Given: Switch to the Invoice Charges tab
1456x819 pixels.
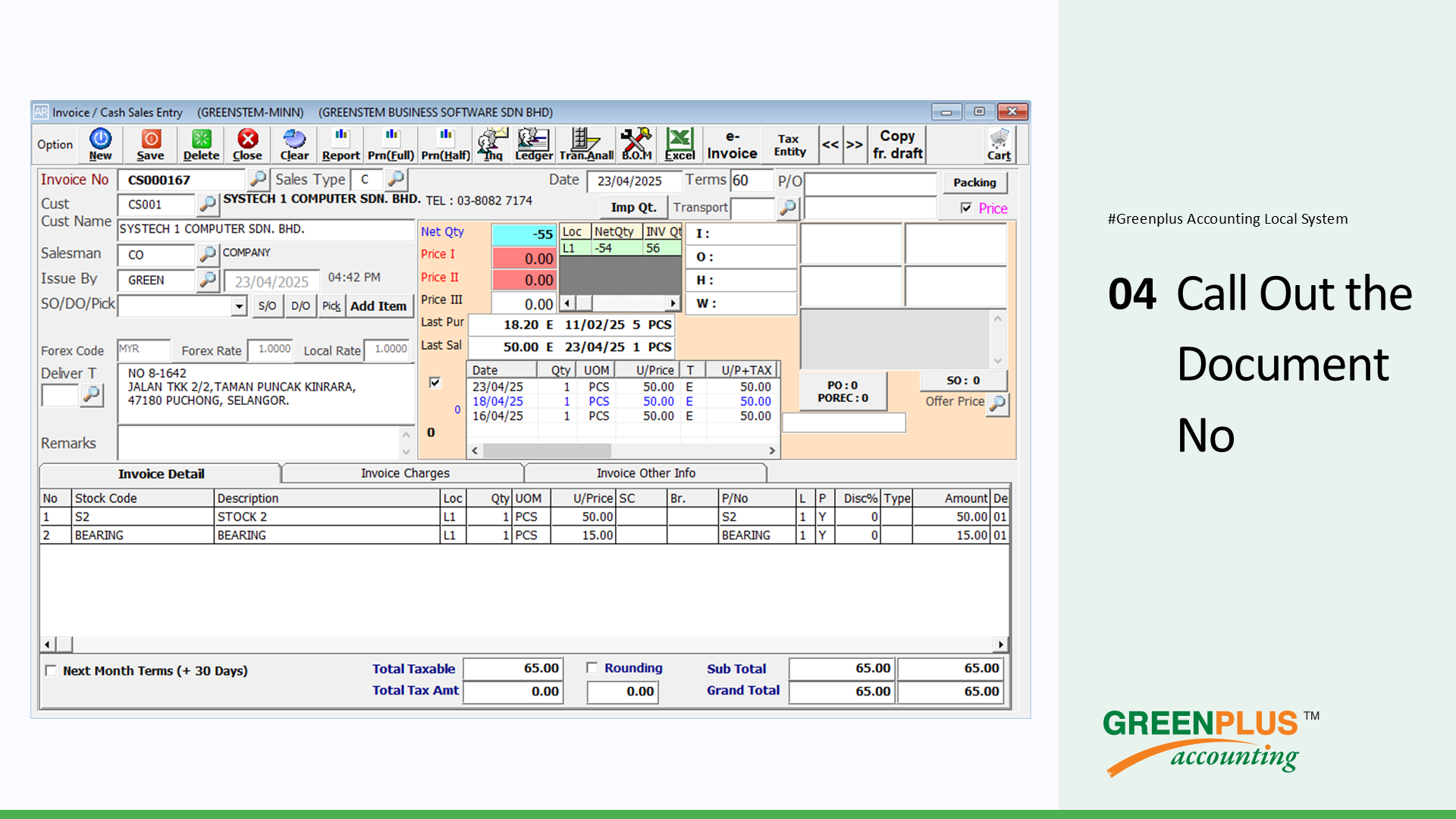Looking at the screenshot, I should click(x=405, y=473).
